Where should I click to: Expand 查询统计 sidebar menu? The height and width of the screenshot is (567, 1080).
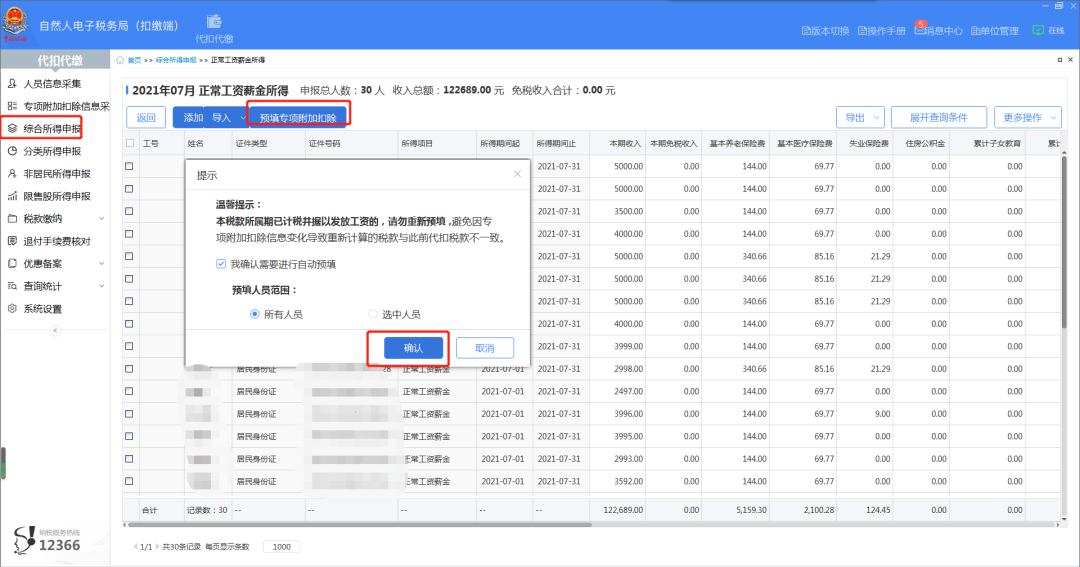[x=55, y=286]
